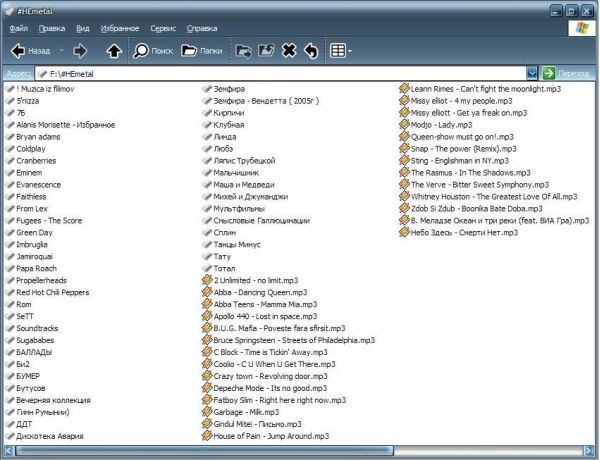600x460 pixels.
Task: Select "Zdob Si Zdub - Boonika Bate Doba.mp3"
Action: tap(477, 209)
